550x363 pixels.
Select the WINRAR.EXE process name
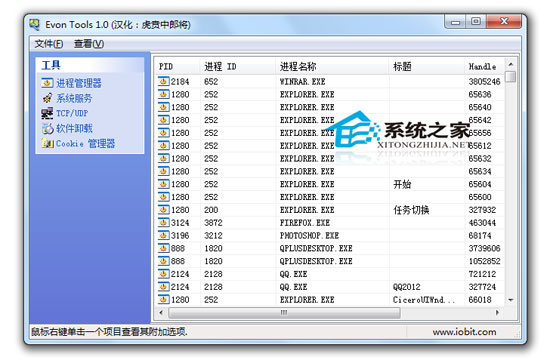point(302,82)
